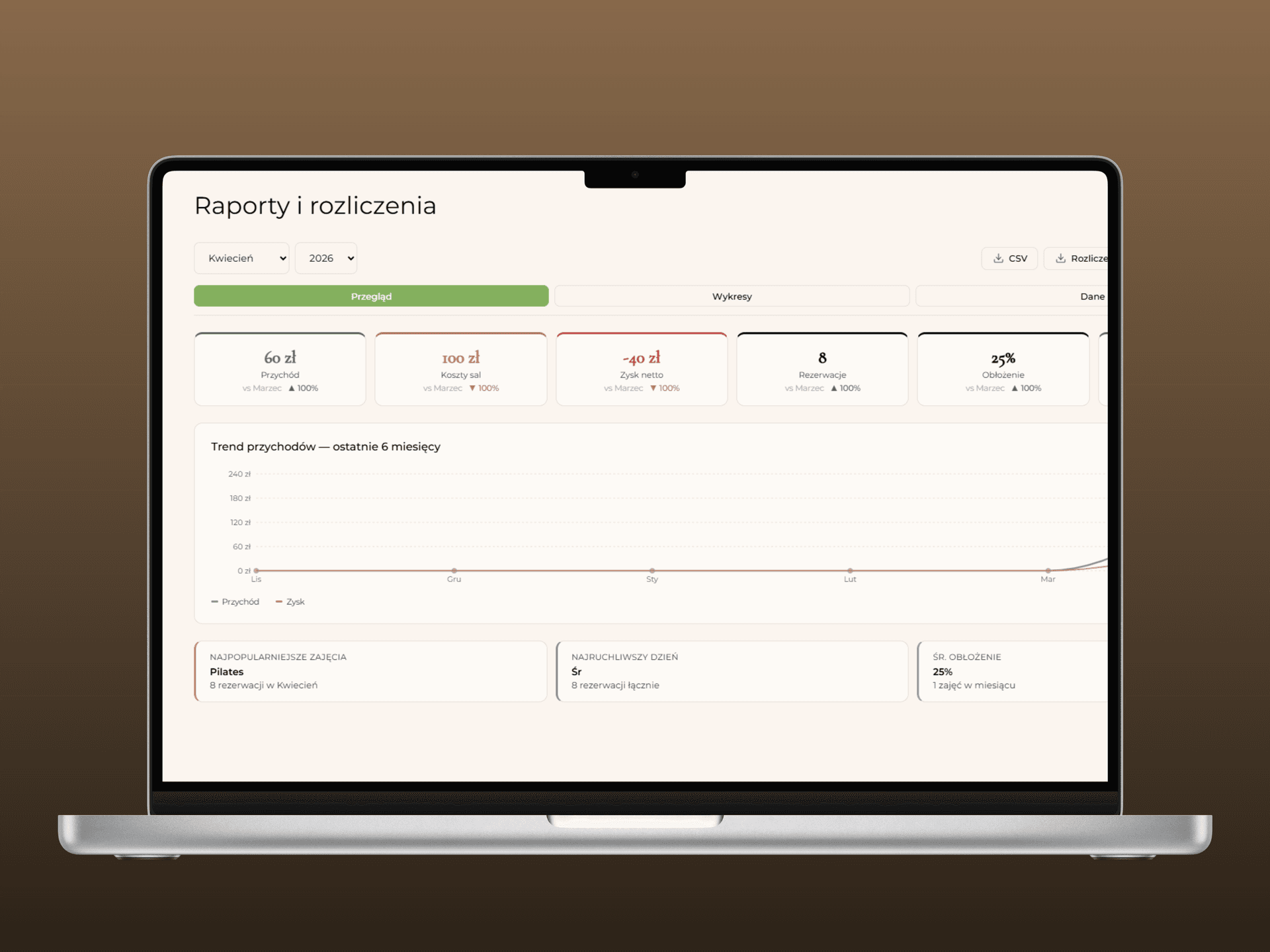Click the Sty data point on chart
This screenshot has width=1270, height=952.
[x=652, y=571]
